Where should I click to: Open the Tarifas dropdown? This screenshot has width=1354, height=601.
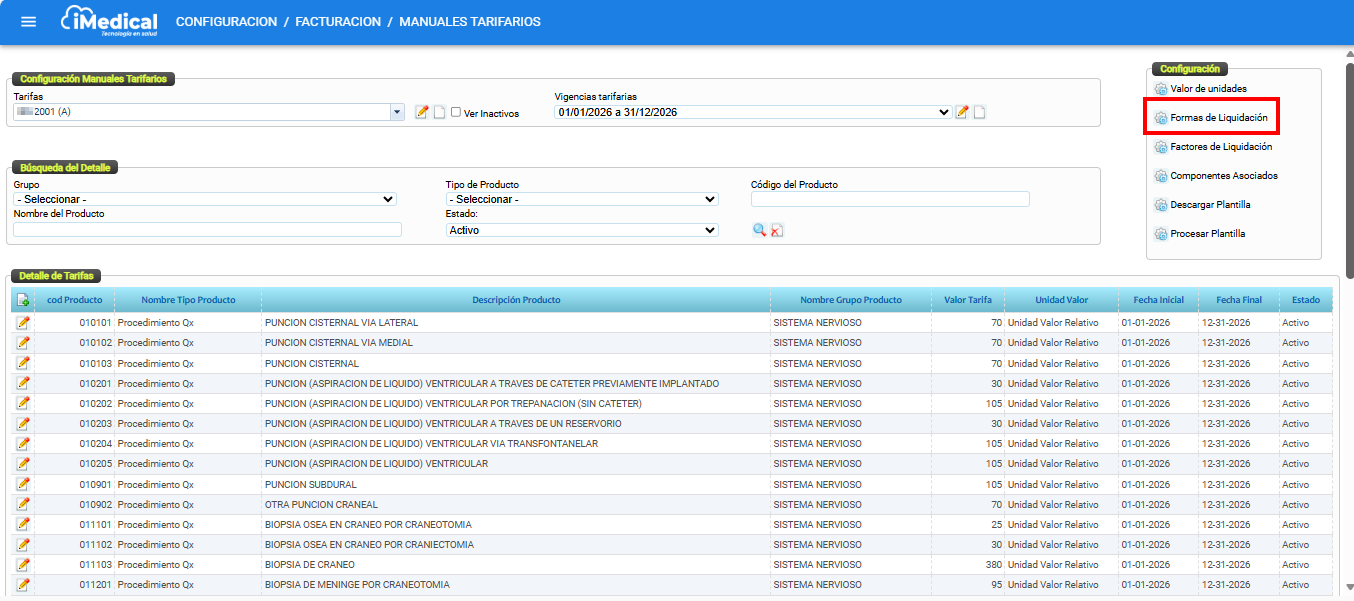coord(397,112)
